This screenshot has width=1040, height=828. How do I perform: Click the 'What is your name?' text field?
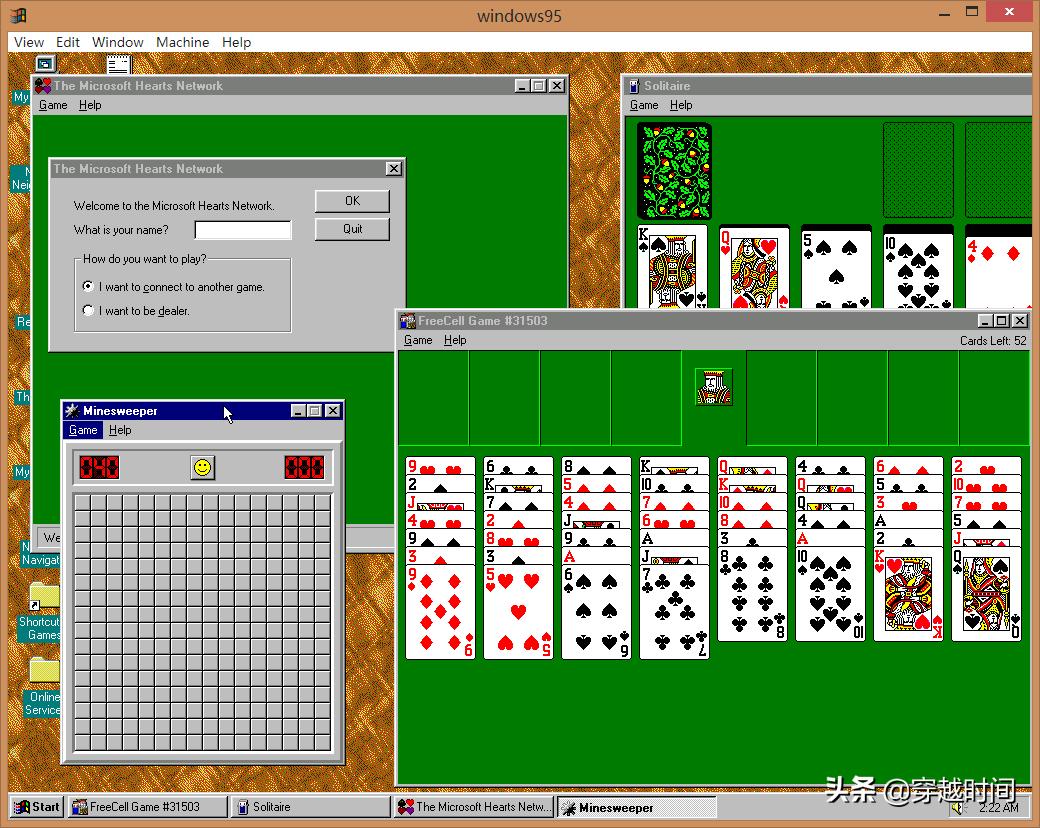(x=243, y=230)
